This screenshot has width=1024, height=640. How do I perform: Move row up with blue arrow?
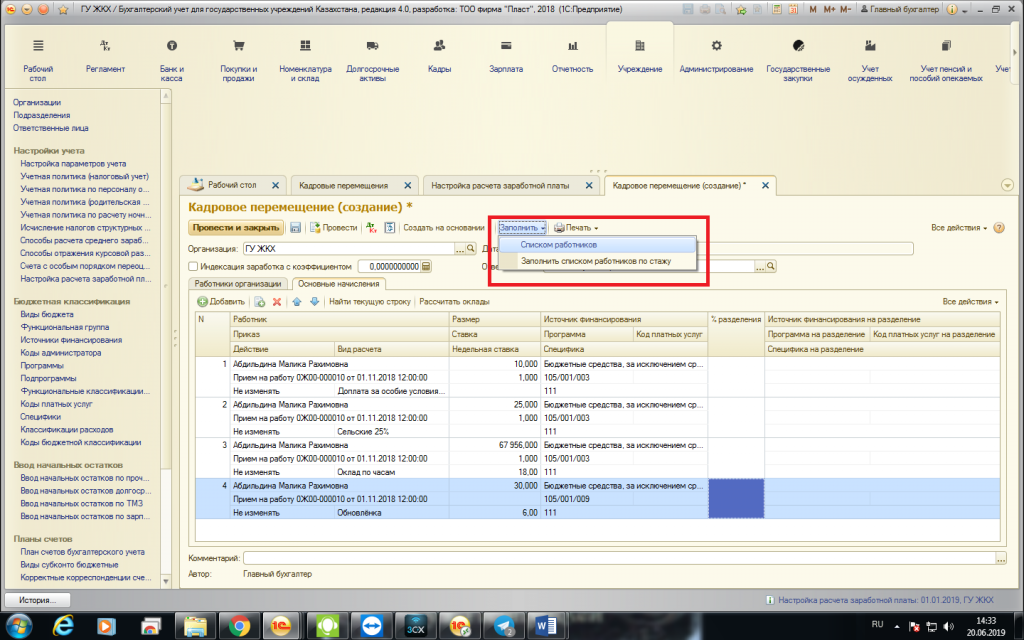click(296, 301)
